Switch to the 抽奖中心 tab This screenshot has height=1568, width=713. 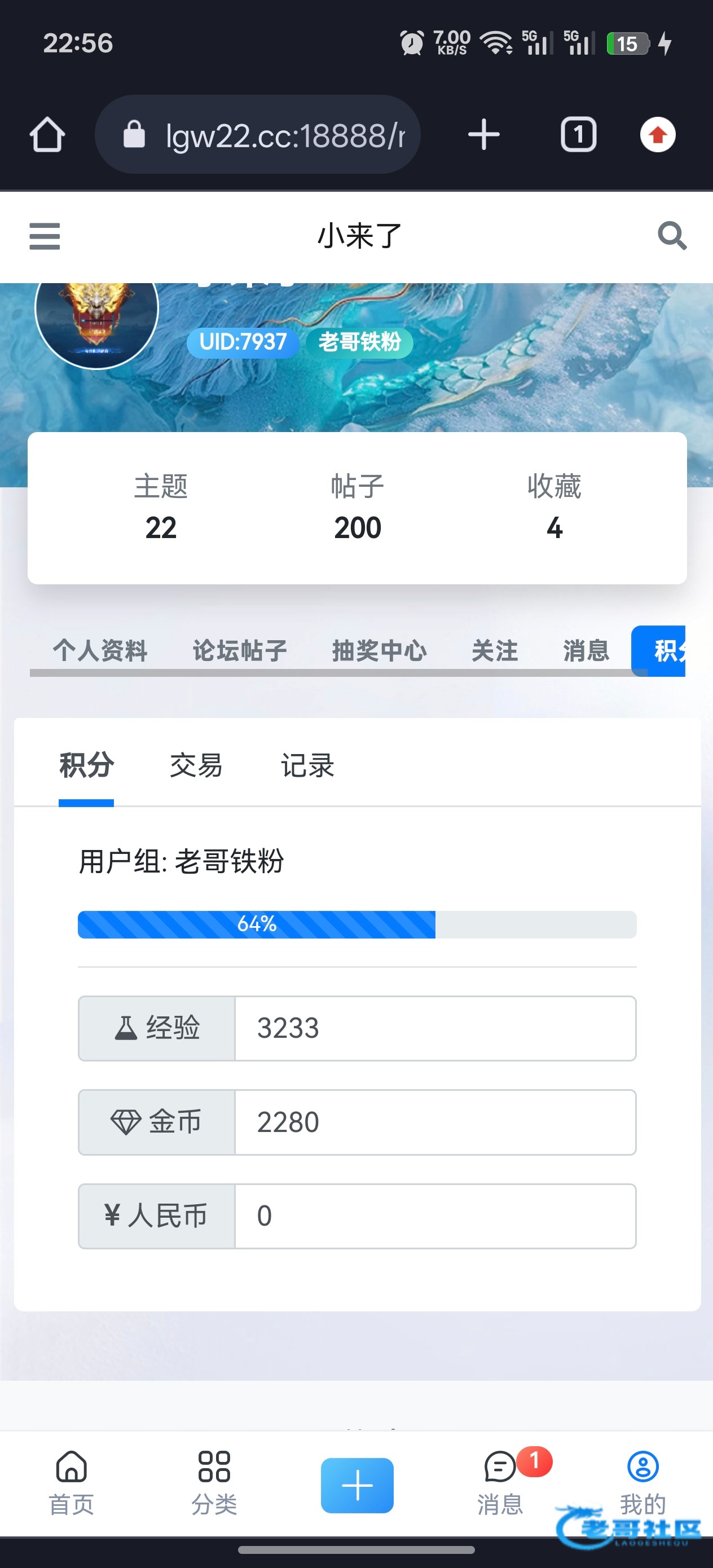click(x=379, y=650)
